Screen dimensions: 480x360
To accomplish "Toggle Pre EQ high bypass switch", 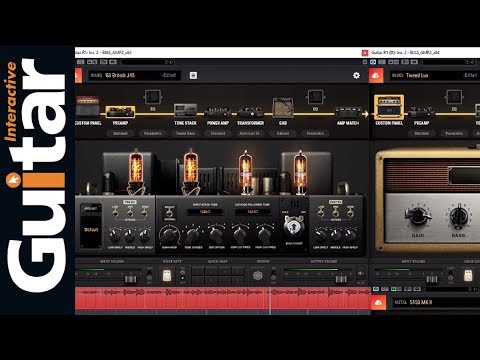I will (x=145, y=213).
